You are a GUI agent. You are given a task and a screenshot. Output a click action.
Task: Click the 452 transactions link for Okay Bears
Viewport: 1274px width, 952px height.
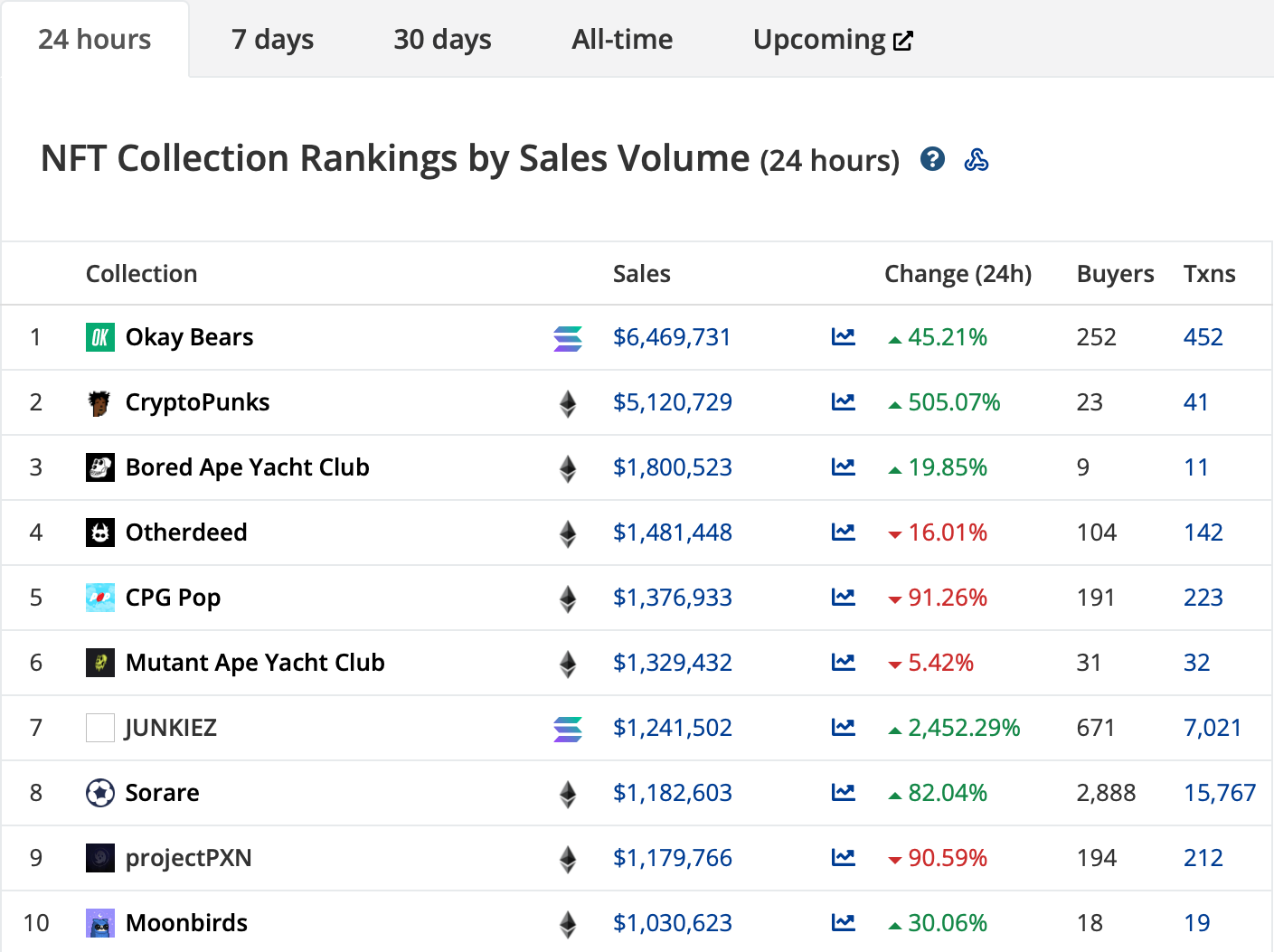(1203, 337)
